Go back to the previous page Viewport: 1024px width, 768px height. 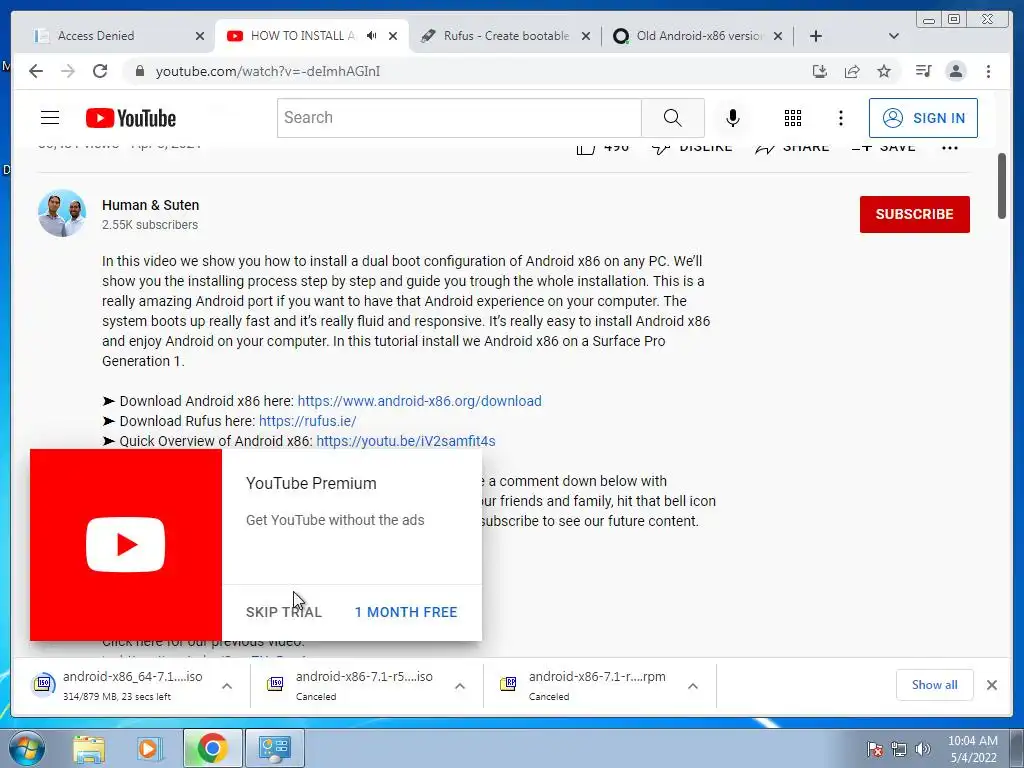[36, 71]
